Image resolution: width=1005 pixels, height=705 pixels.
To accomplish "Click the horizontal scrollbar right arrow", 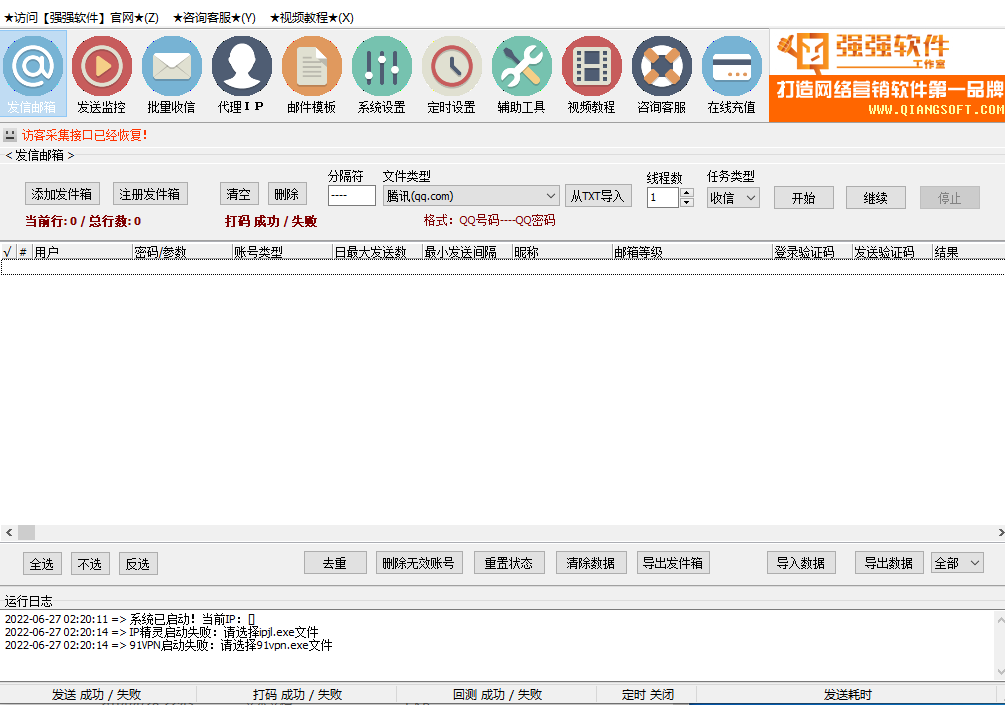I will [x=1000, y=532].
